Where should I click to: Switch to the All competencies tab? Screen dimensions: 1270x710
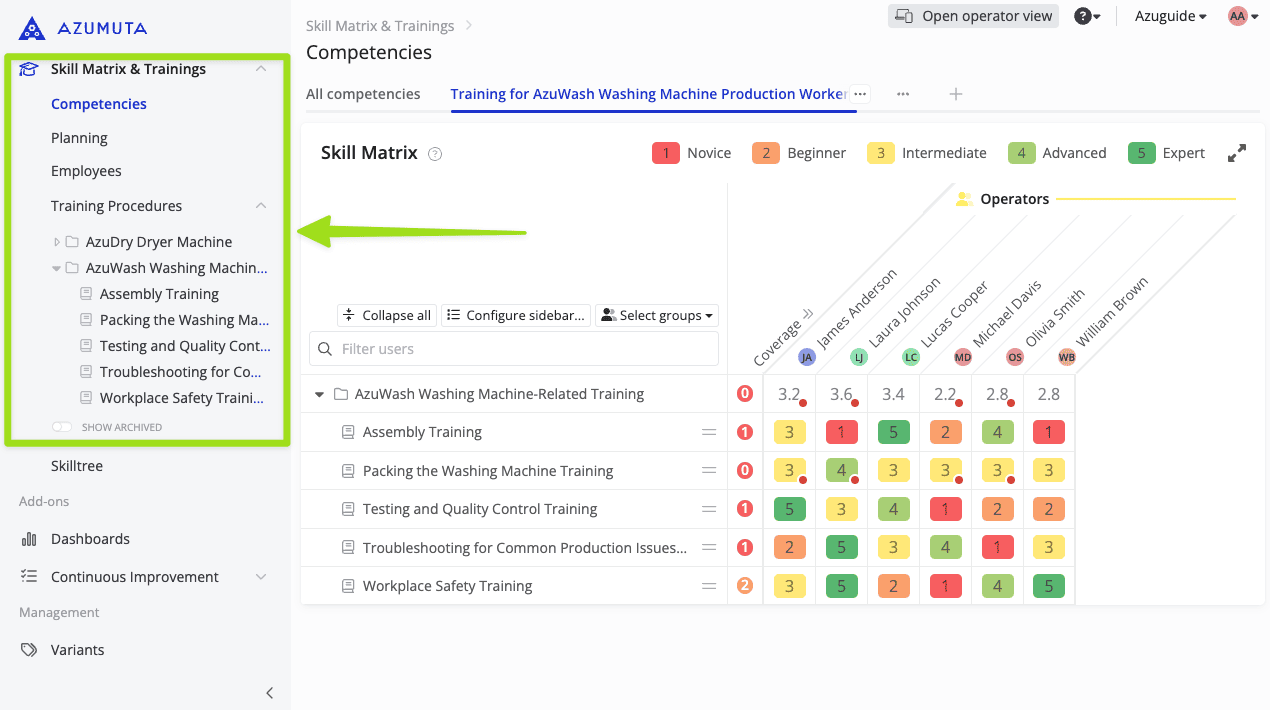[363, 94]
